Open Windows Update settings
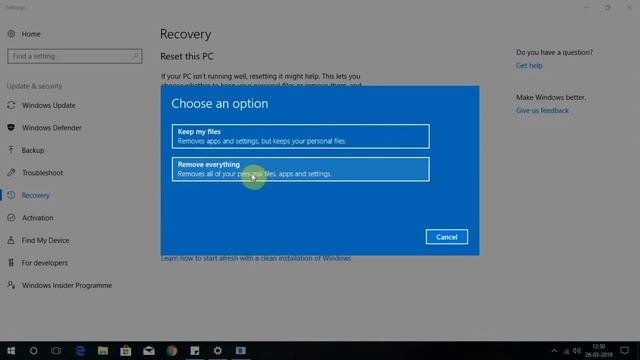Viewport: 640px width, 360px height. 49,105
